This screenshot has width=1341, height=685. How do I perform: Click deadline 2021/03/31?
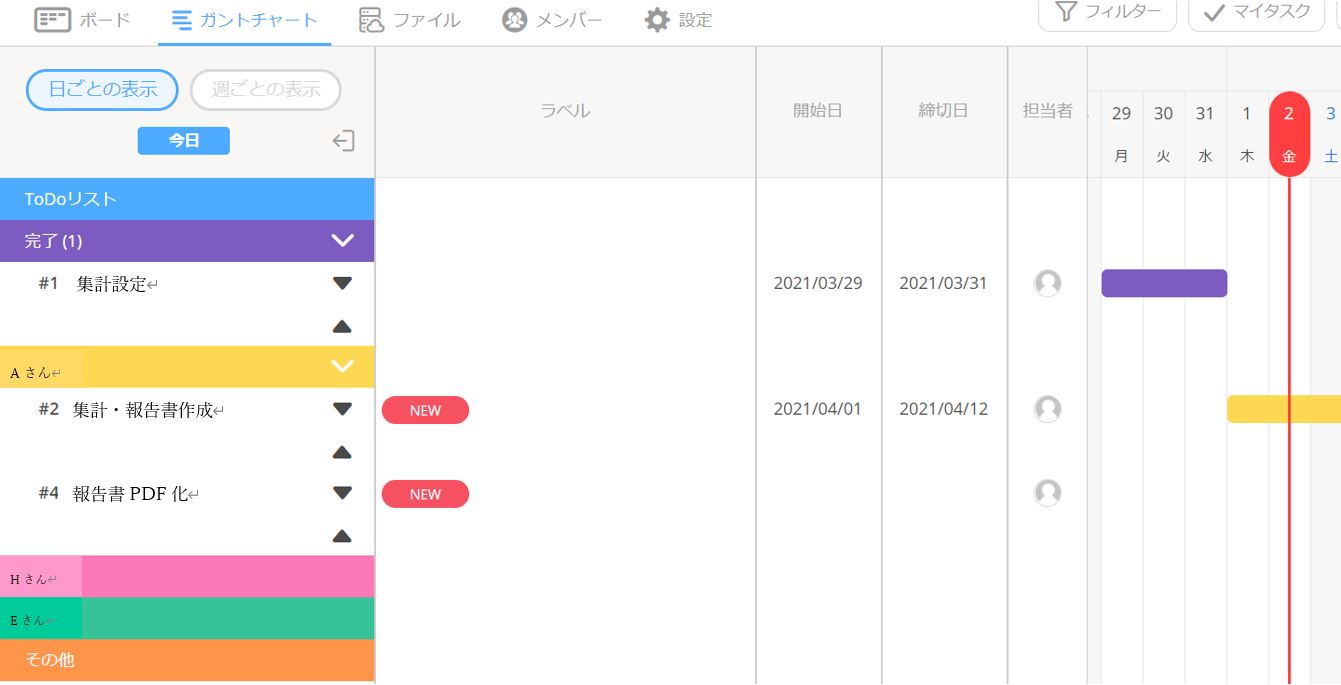[x=943, y=283]
